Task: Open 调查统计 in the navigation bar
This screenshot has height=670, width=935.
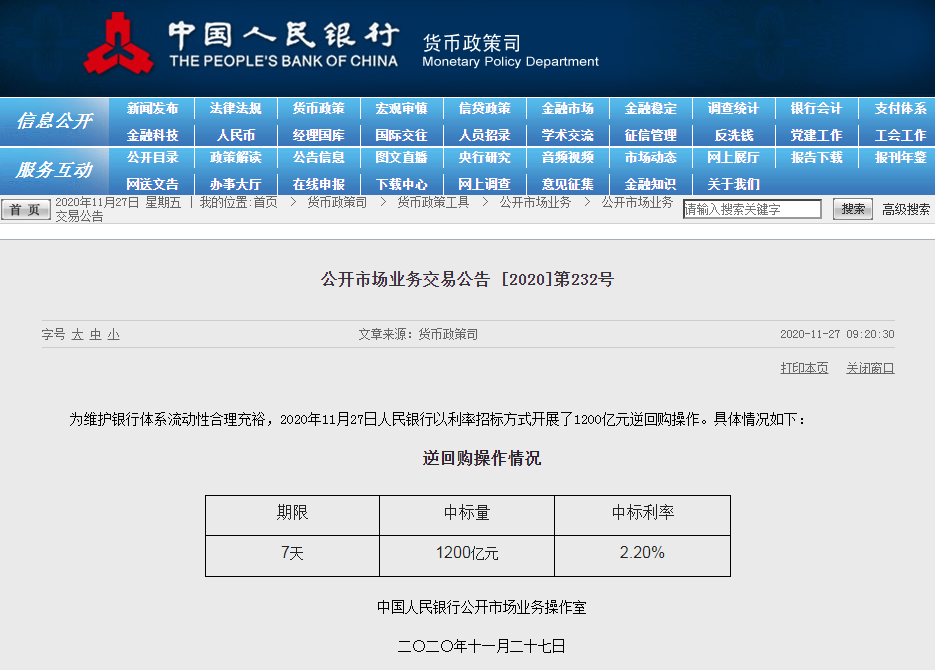Action: (x=733, y=109)
